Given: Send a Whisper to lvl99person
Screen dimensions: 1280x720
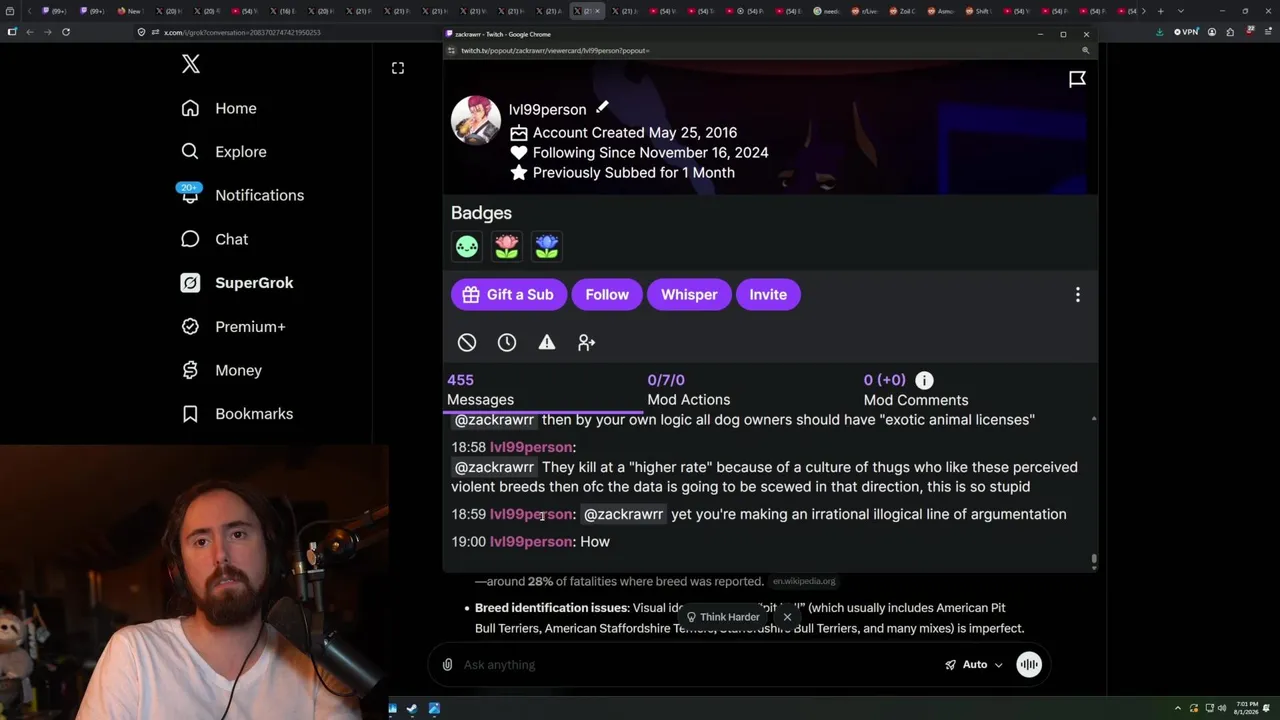Looking at the screenshot, I should point(689,295).
